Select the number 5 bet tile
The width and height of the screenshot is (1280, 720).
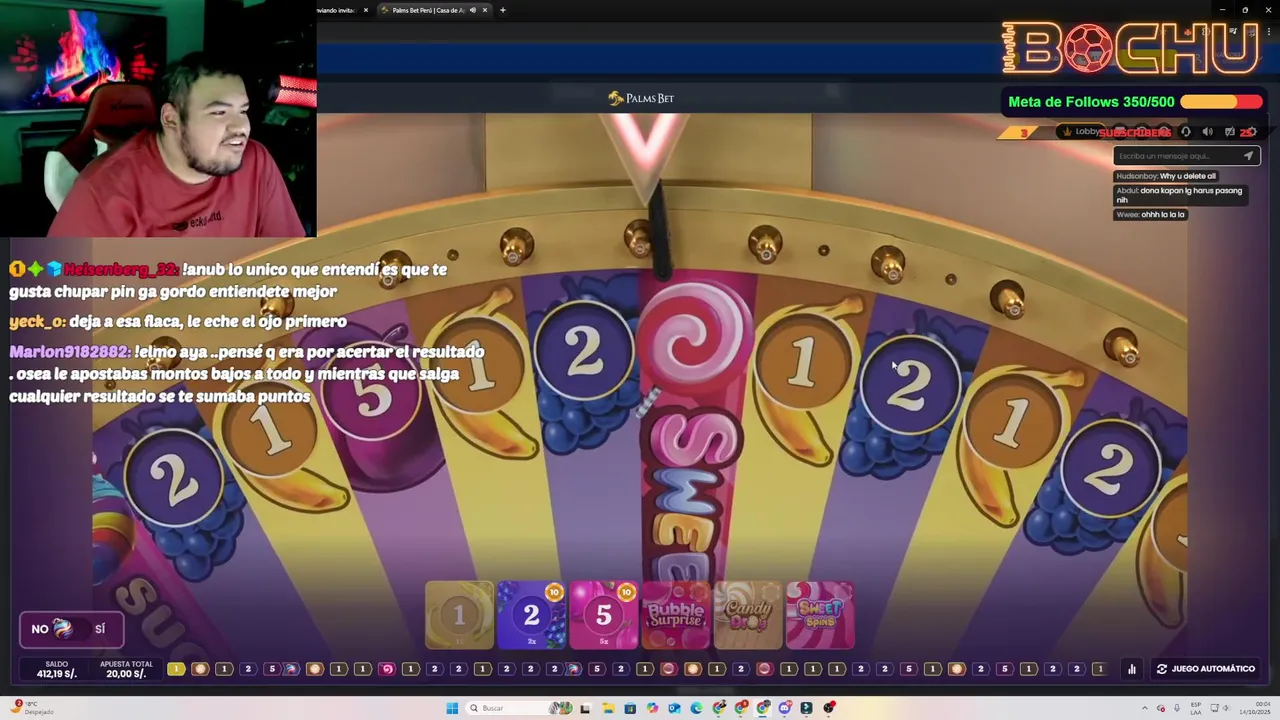point(603,615)
